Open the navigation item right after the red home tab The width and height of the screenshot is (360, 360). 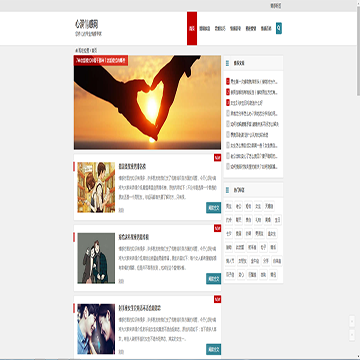tap(205, 28)
